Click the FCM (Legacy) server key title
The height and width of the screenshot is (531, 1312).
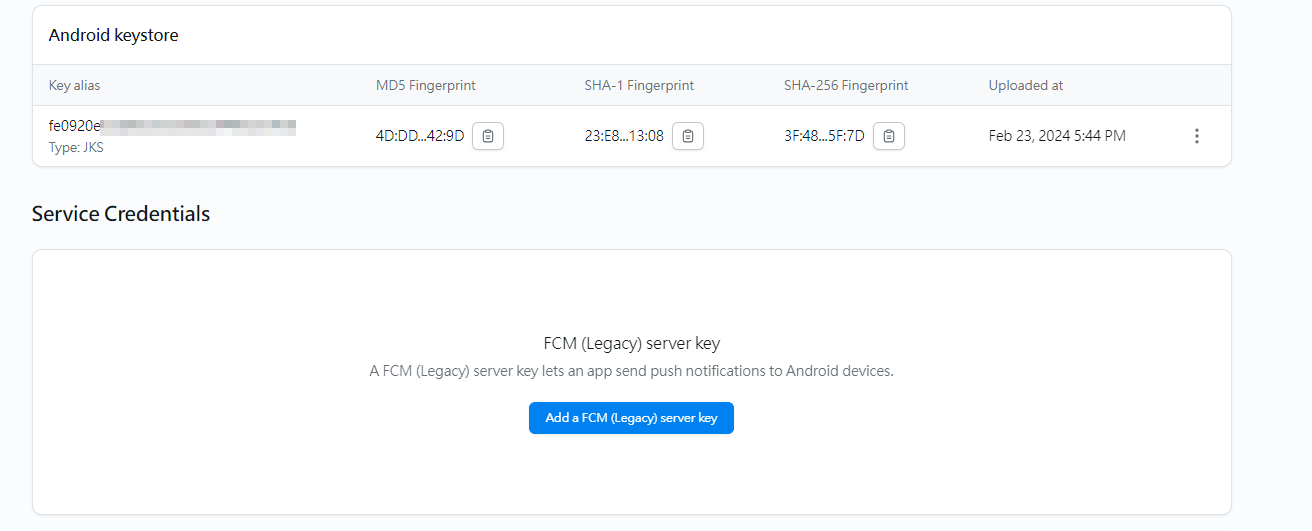click(631, 344)
